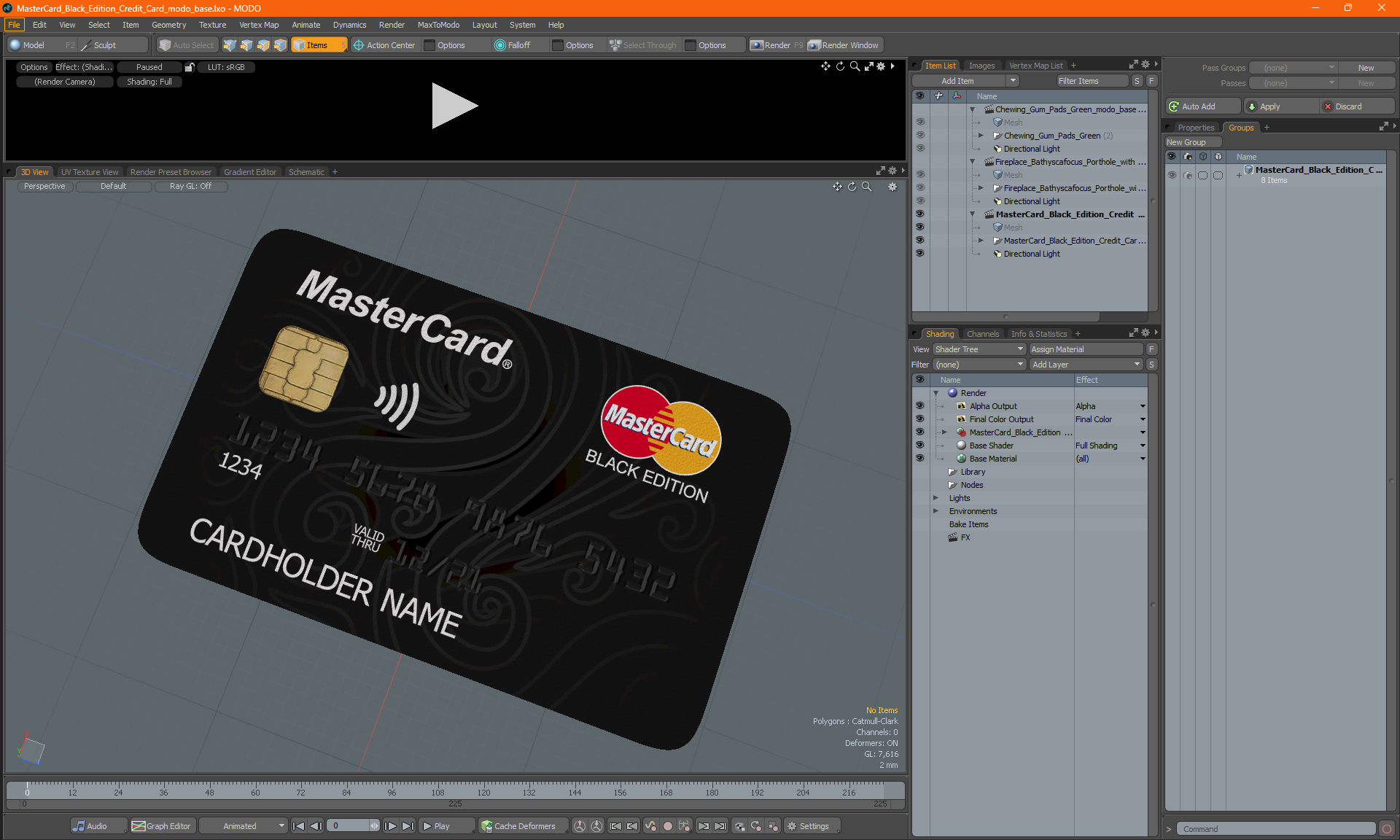This screenshot has width=1400, height=840.
Task: Open the 3D viewport settings gear
Action: point(892,187)
